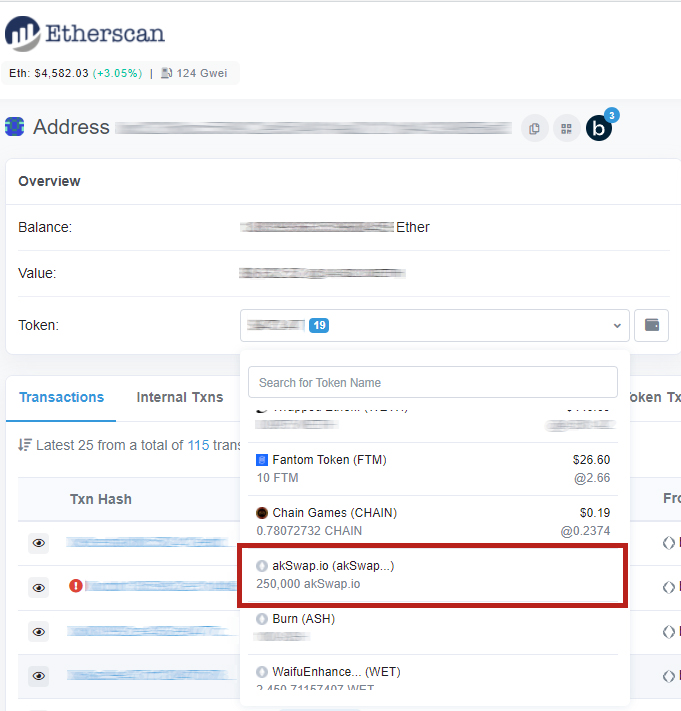The image size is (681, 711).
Task: Select the akSwap.io token entry
Action: point(433,575)
